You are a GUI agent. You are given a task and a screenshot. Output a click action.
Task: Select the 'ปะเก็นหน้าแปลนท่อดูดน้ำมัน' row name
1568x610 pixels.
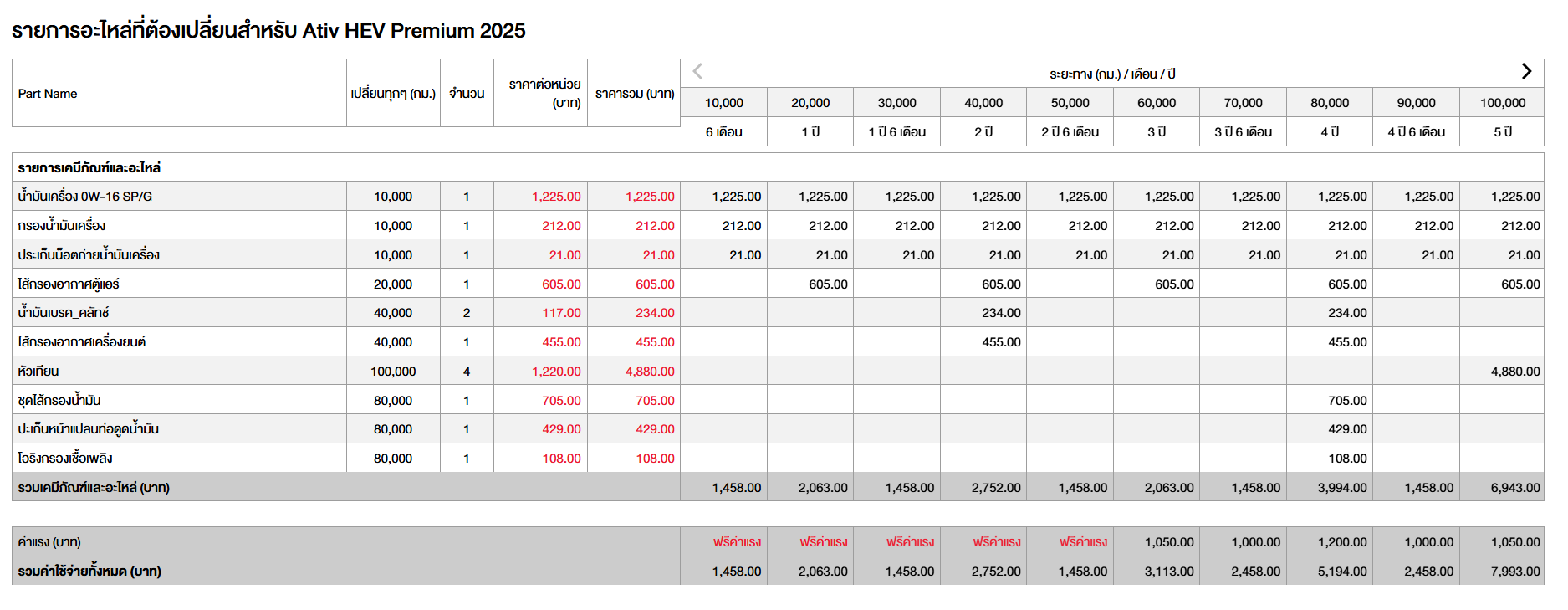[x=89, y=429]
